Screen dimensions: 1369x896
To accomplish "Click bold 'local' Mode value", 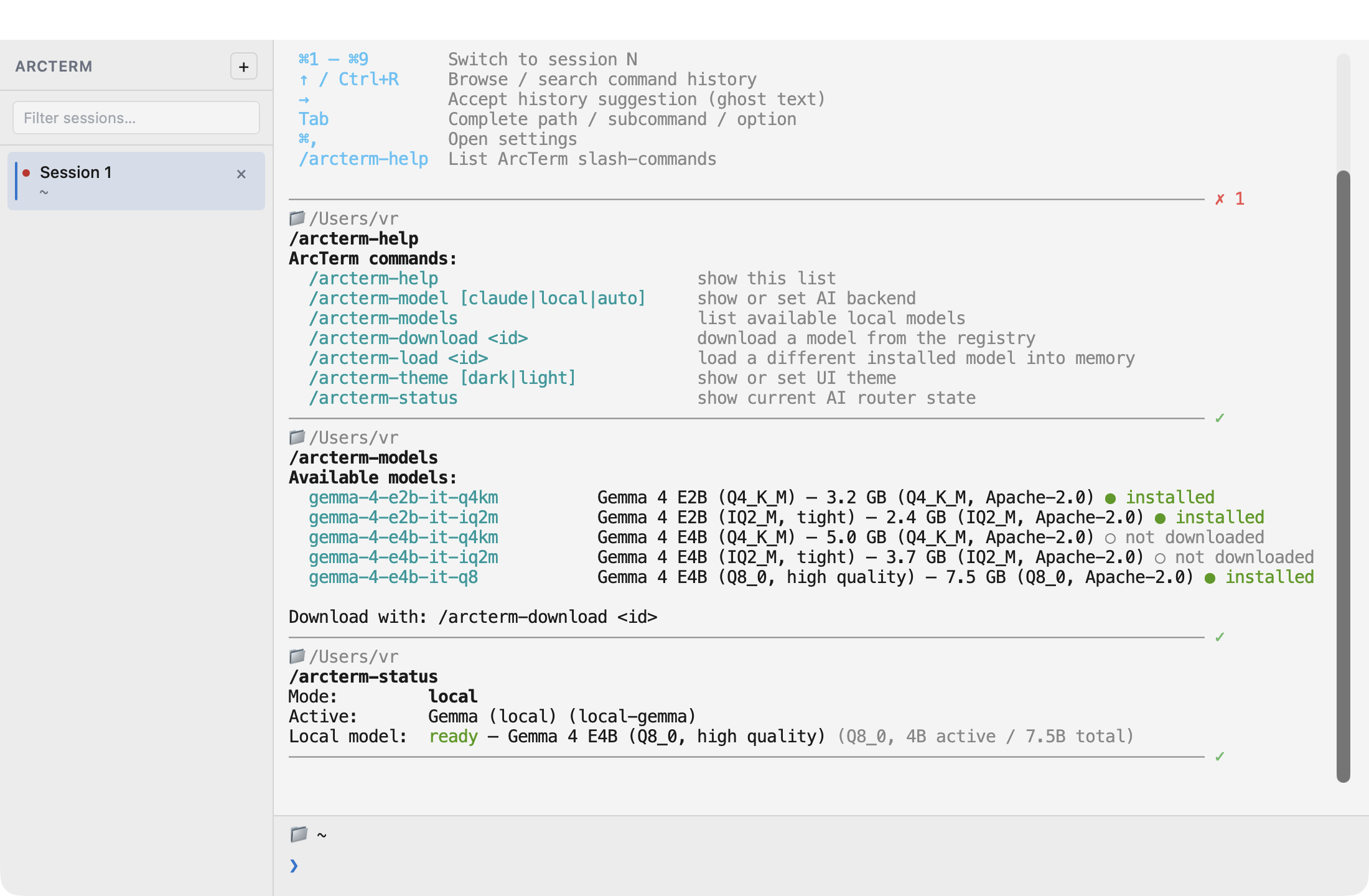I will point(453,697).
